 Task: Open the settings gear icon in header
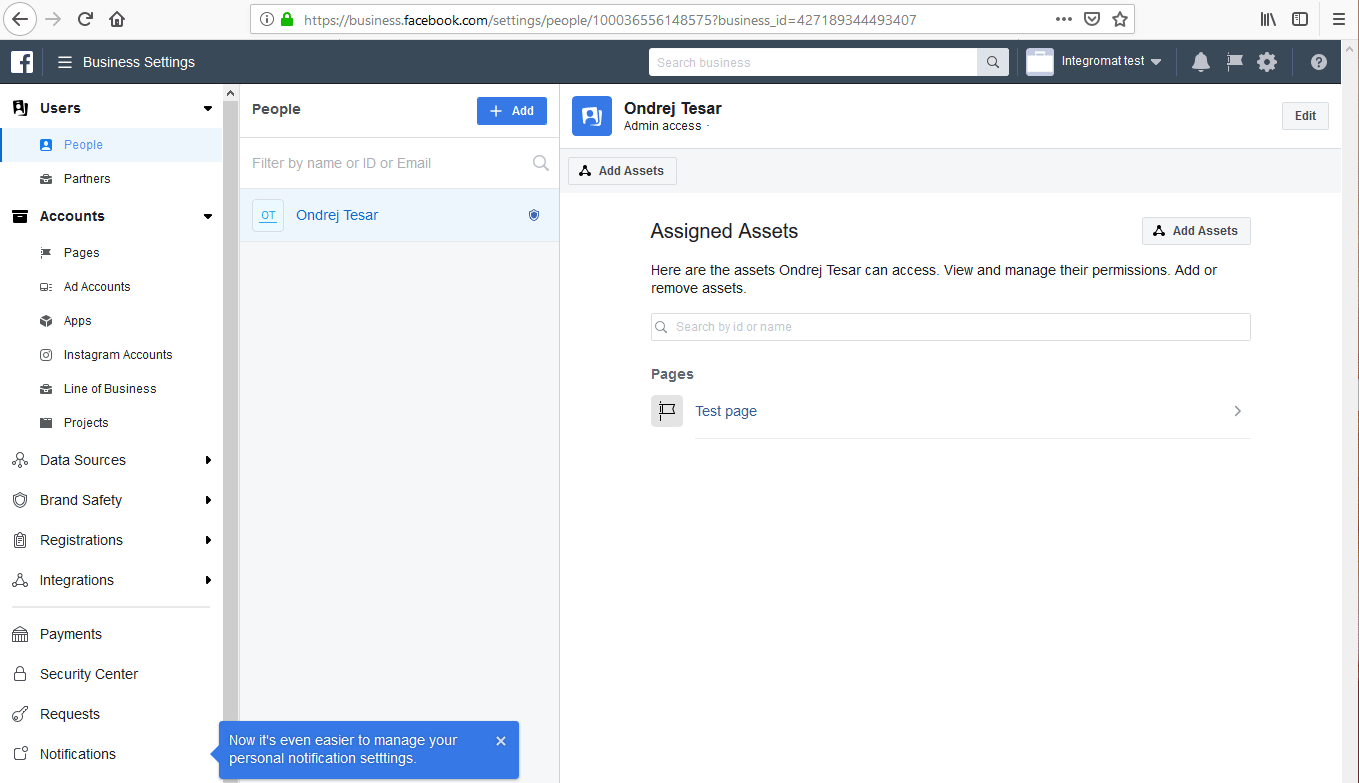(1267, 62)
